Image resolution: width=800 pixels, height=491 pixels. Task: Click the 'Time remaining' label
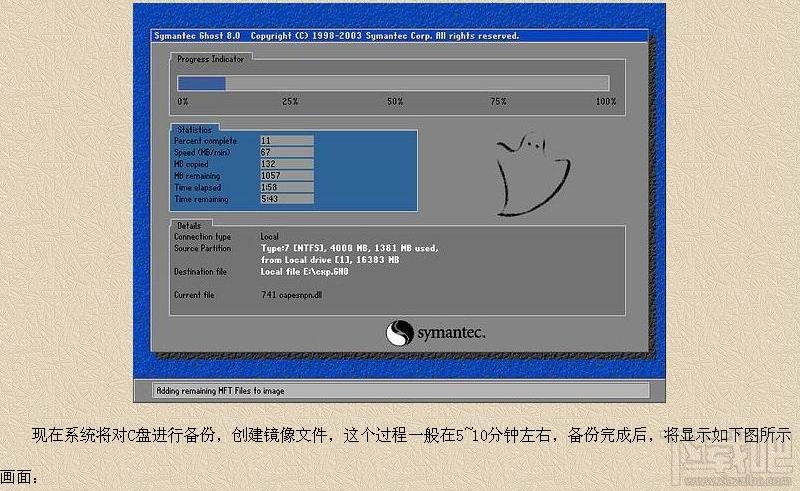pos(201,200)
